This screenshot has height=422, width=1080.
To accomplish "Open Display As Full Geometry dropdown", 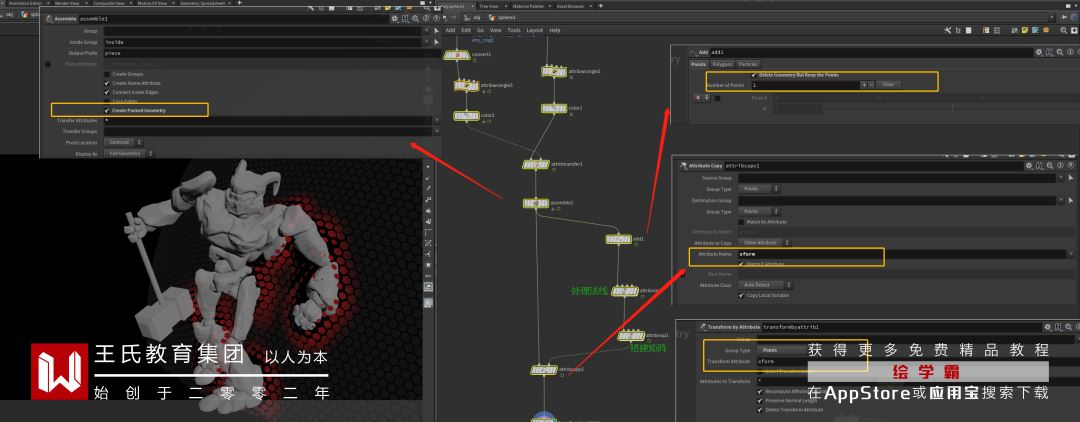I will coord(129,154).
